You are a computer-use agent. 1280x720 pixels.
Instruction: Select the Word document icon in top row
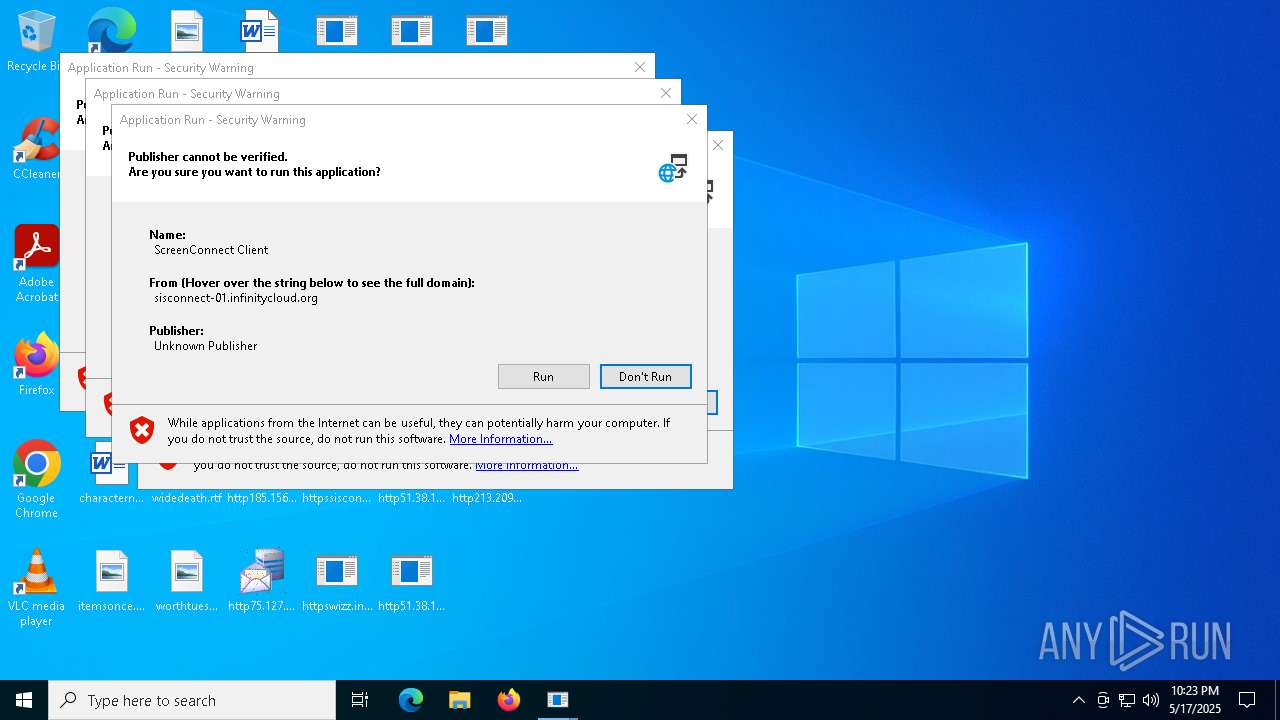point(259,30)
